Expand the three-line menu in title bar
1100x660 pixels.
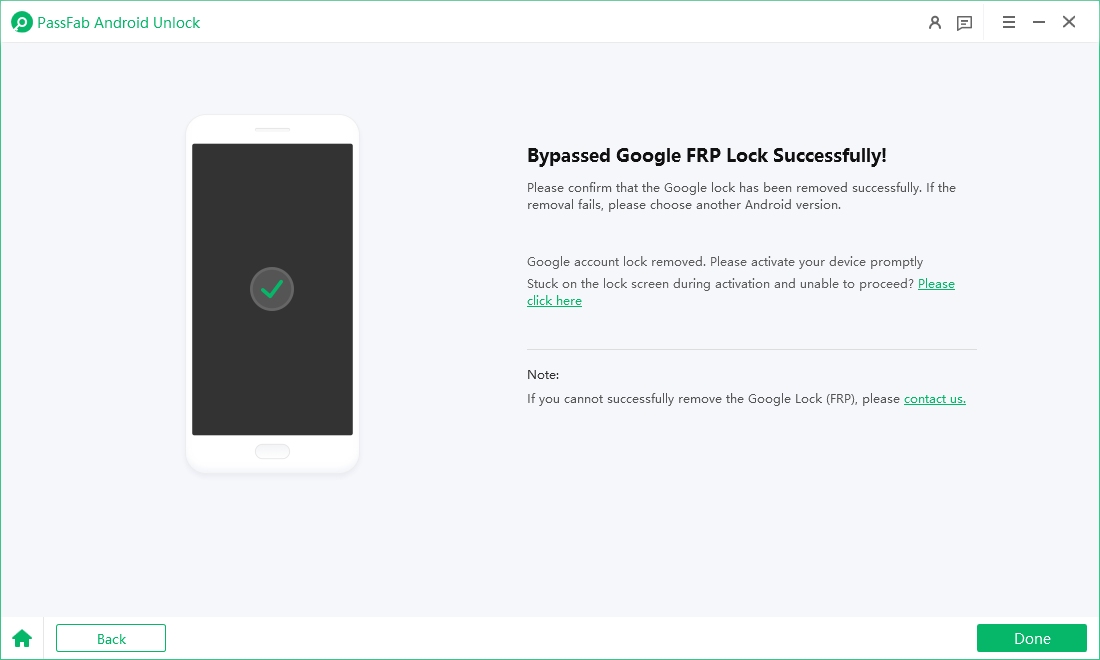1009,22
